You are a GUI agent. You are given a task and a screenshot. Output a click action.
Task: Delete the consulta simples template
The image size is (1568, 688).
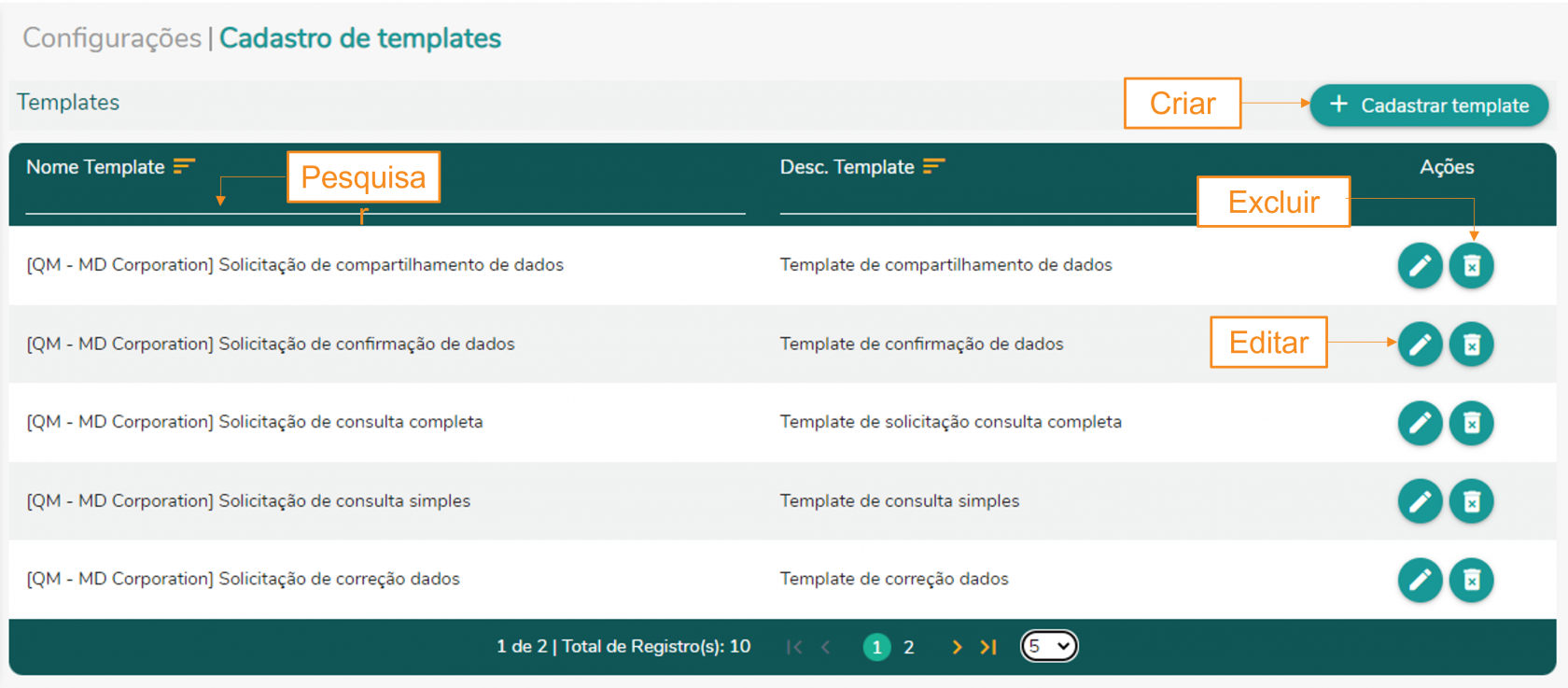pyautogui.click(x=1472, y=501)
